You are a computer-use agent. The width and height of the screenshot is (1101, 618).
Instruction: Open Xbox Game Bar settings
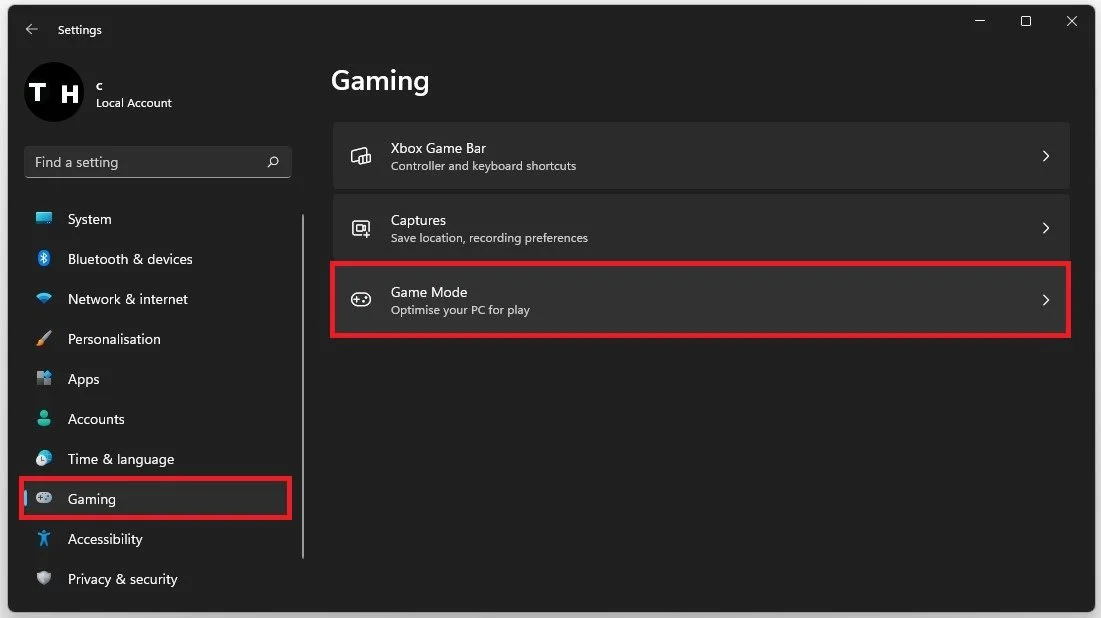click(x=701, y=156)
